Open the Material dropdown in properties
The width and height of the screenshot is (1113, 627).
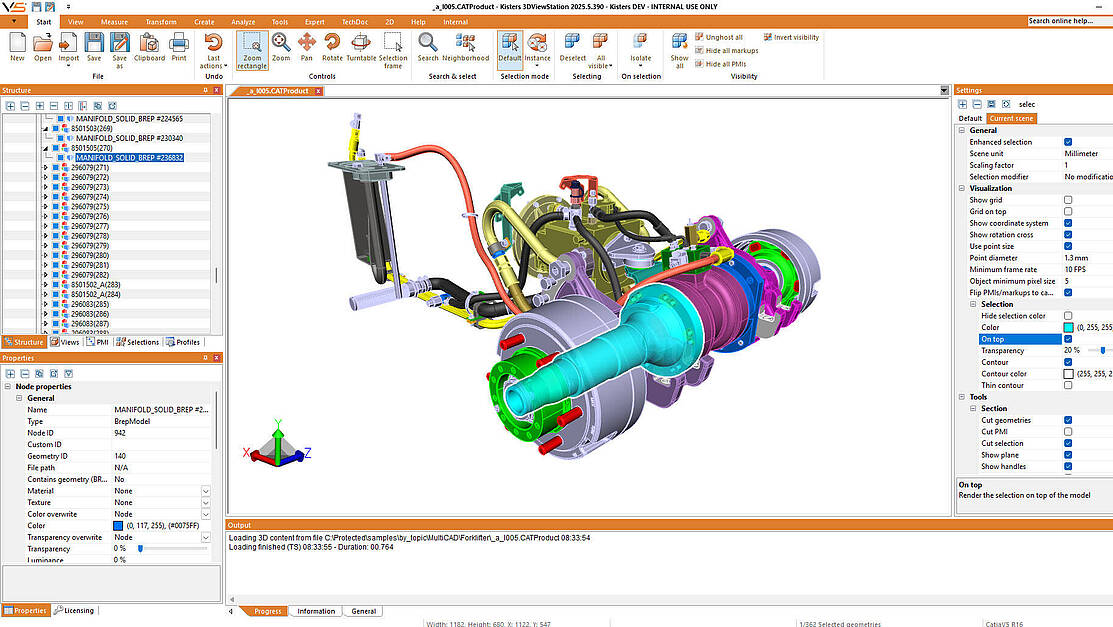(x=205, y=491)
